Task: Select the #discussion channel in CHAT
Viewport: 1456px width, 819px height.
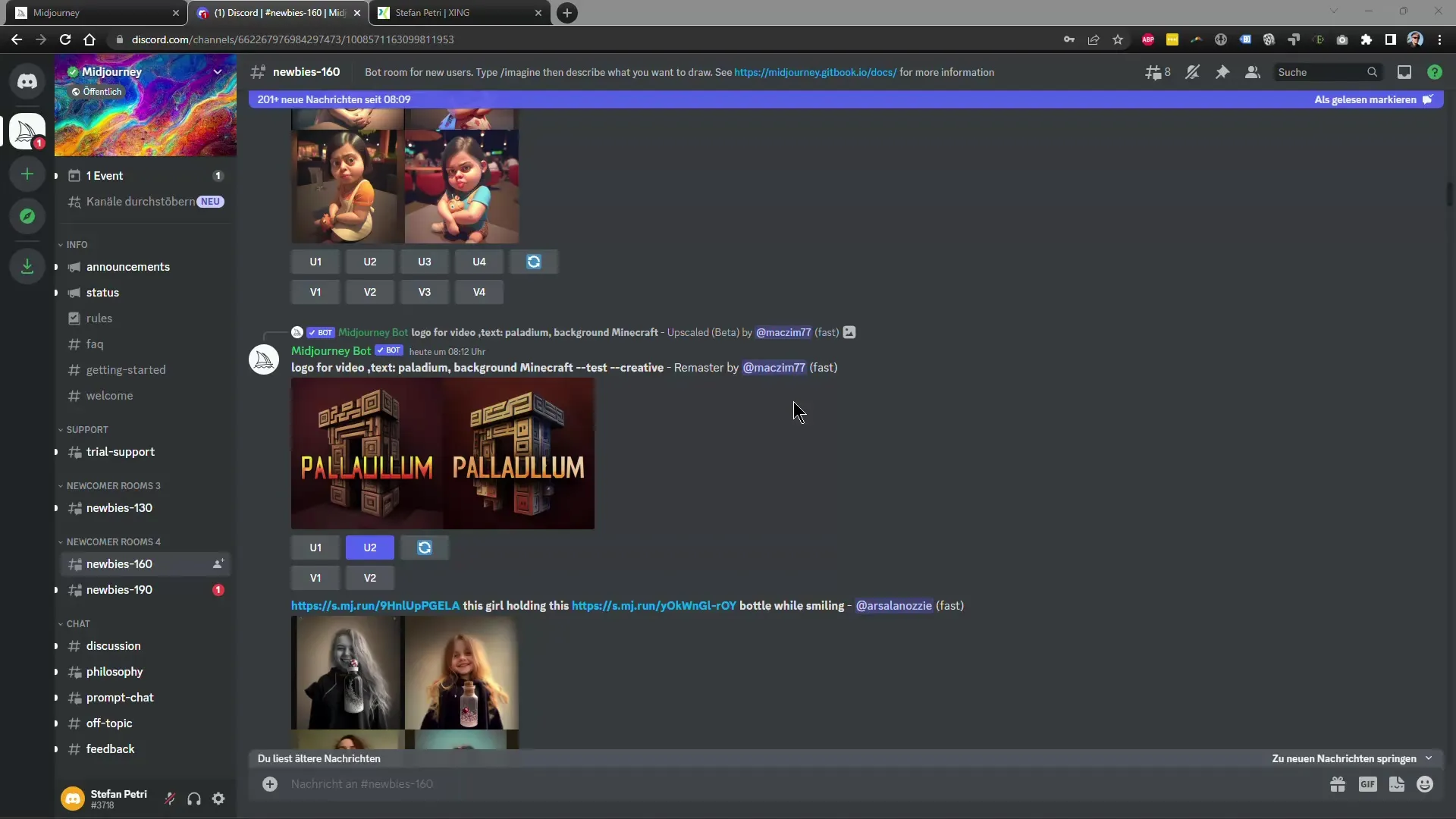Action: [x=113, y=645]
